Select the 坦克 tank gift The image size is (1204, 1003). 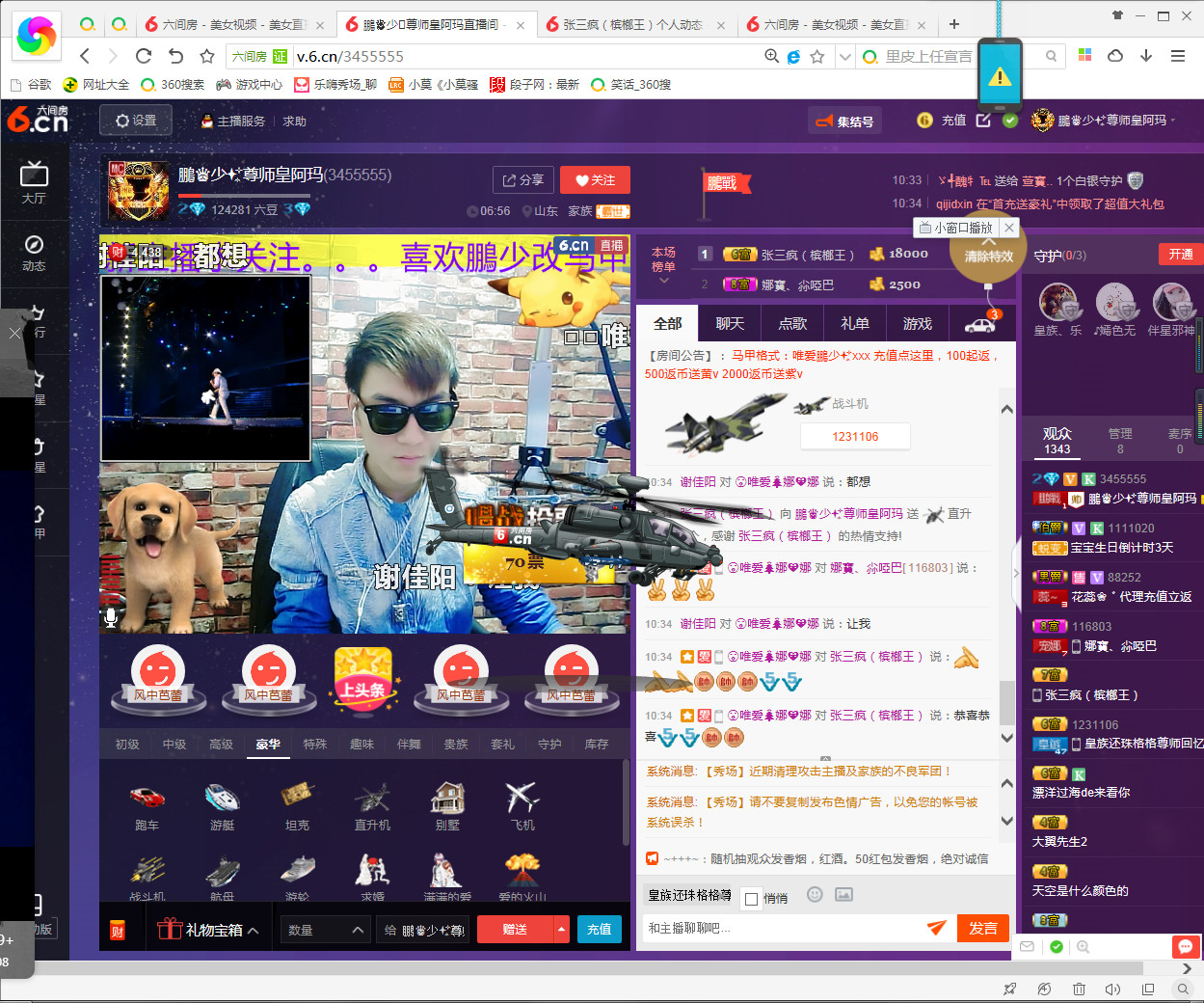(x=297, y=806)
